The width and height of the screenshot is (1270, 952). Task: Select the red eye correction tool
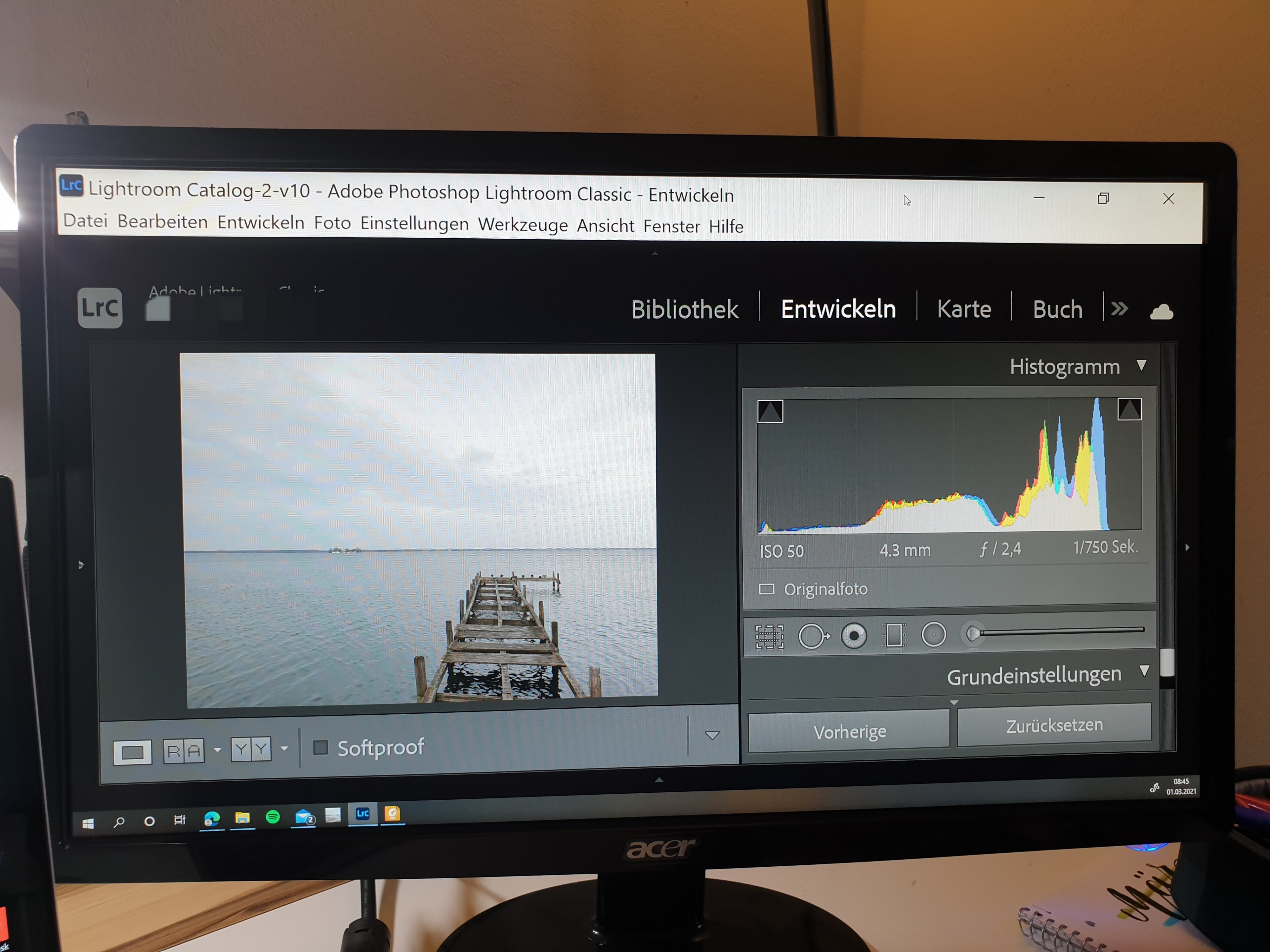pyautogui.click(x=854, y=636)
